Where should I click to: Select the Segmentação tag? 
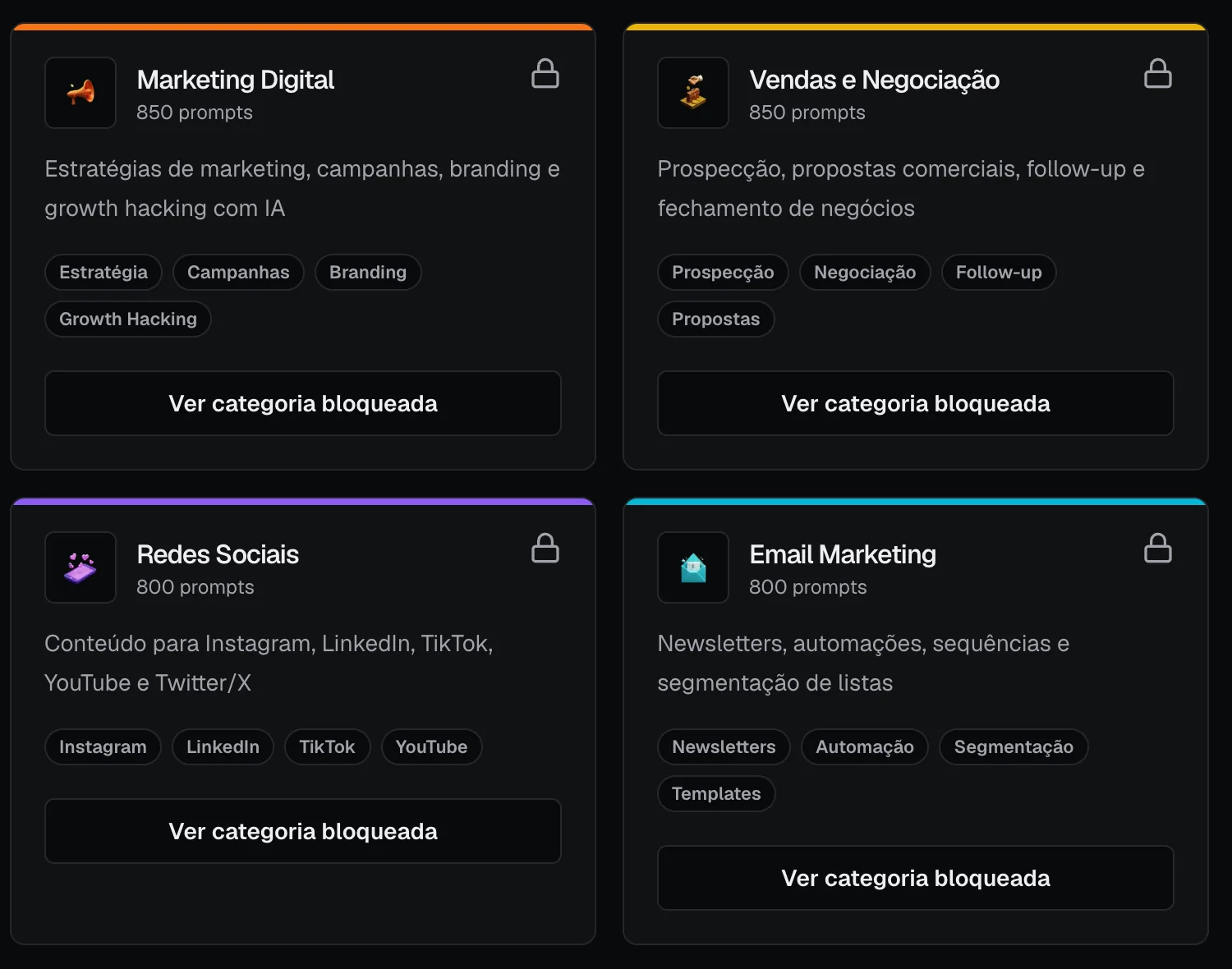click(x=1014, y=746)
